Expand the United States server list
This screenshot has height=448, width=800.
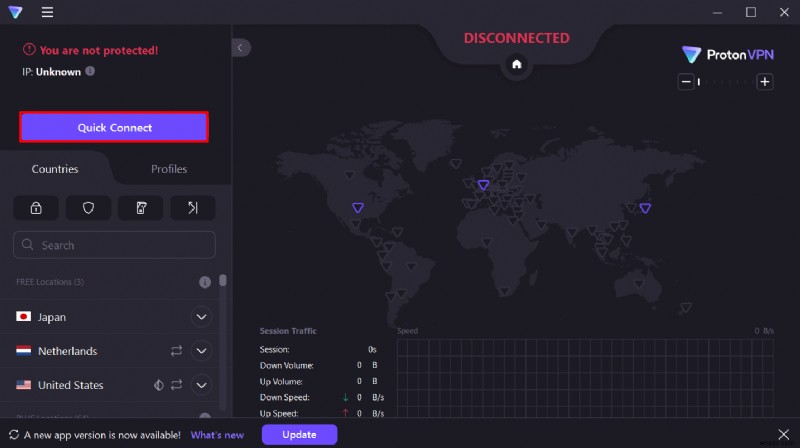(202, 385)
